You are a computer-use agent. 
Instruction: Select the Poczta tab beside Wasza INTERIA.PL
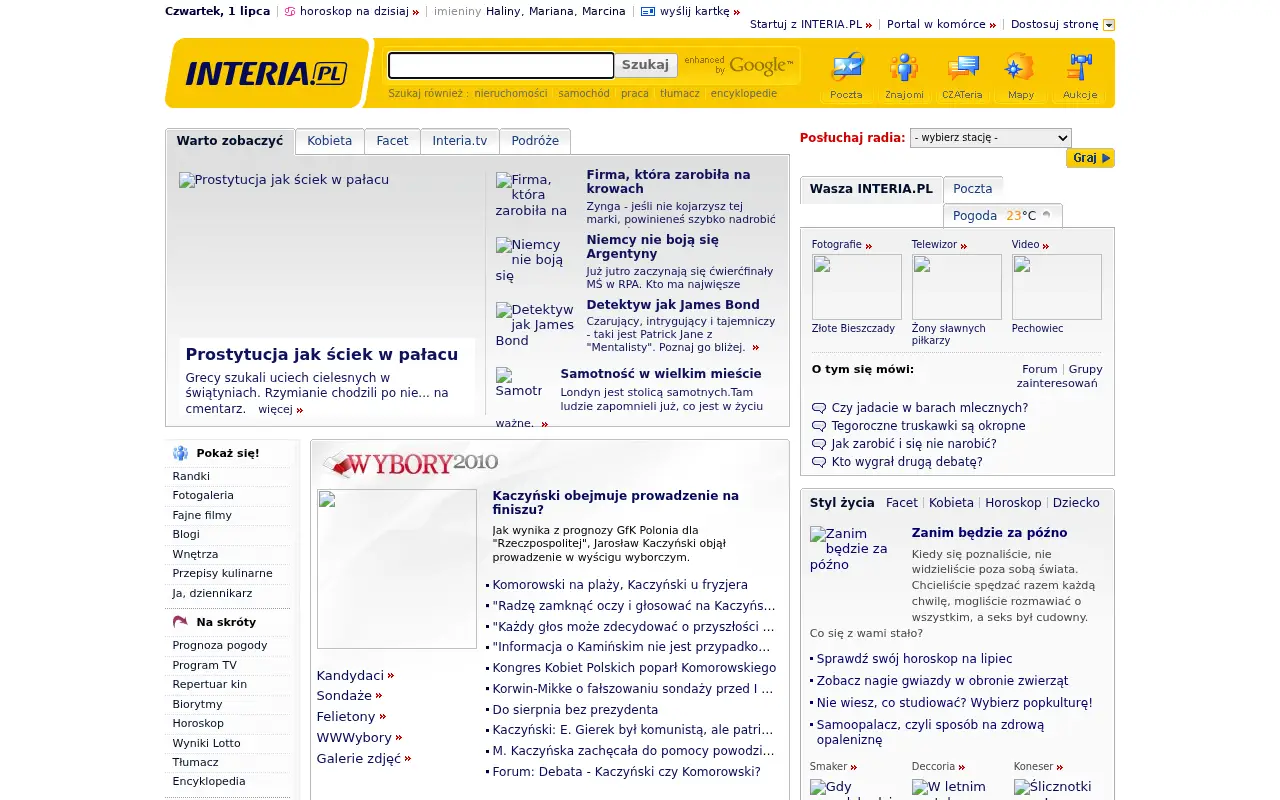coord(973,189)
